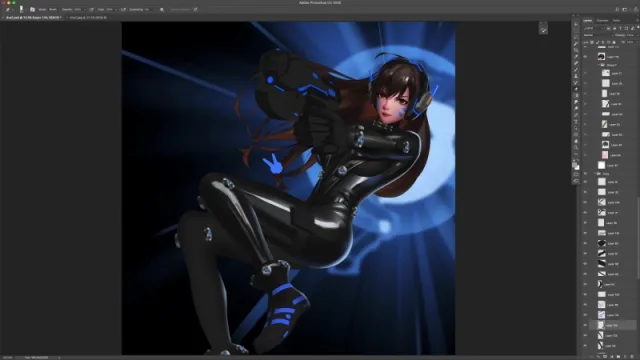Open smoothing options gear icon

click(x=162, y=9)
